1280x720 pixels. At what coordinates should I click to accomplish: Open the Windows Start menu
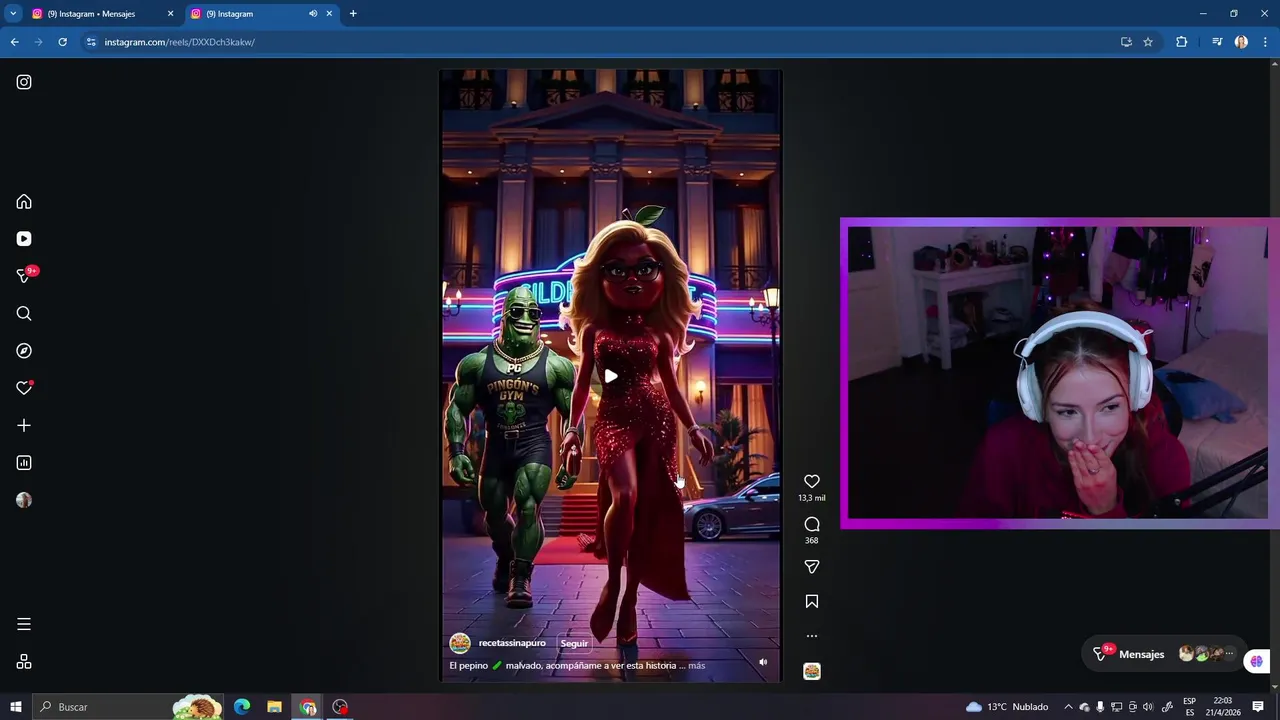(x=15, y=707)
